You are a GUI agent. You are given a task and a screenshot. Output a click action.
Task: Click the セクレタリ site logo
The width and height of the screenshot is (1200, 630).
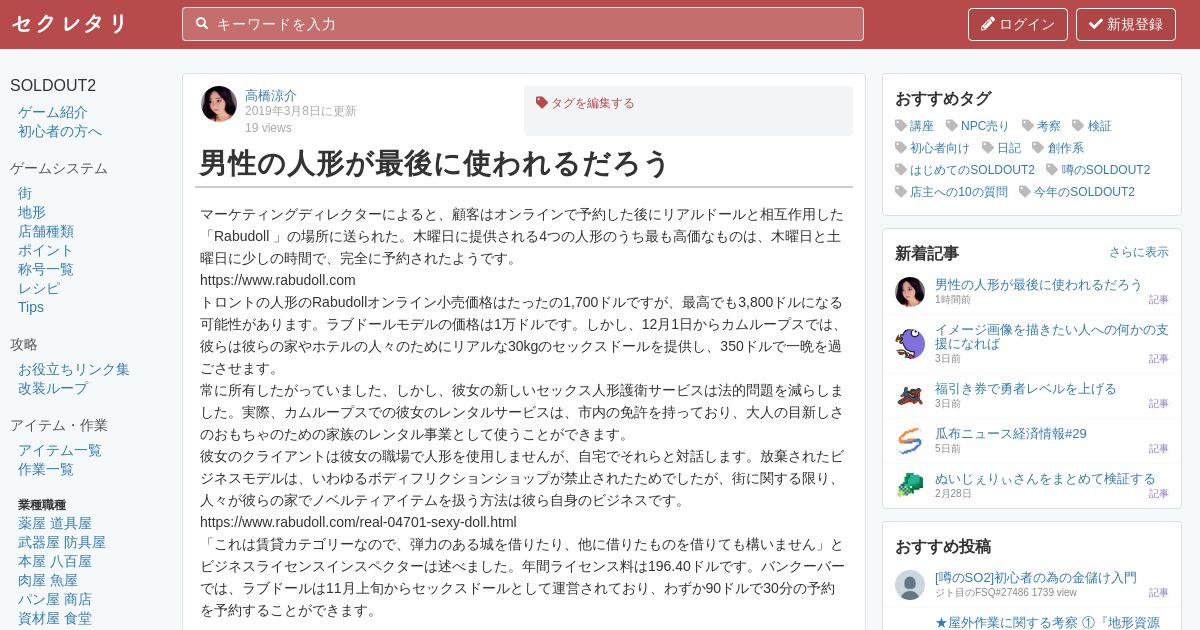(x=70, y=24)
